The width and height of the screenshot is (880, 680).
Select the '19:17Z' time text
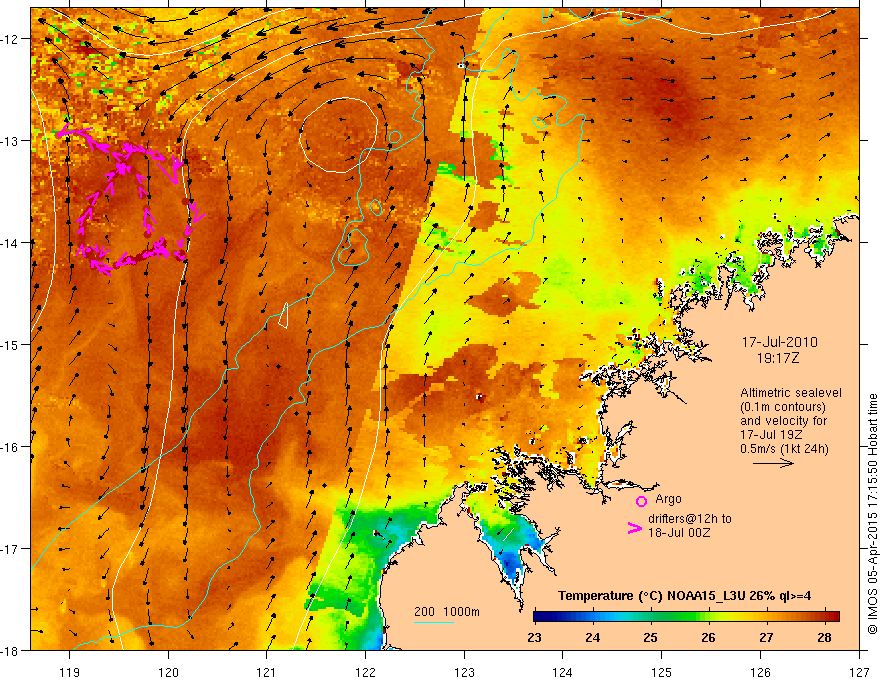(x=778, y=358)
